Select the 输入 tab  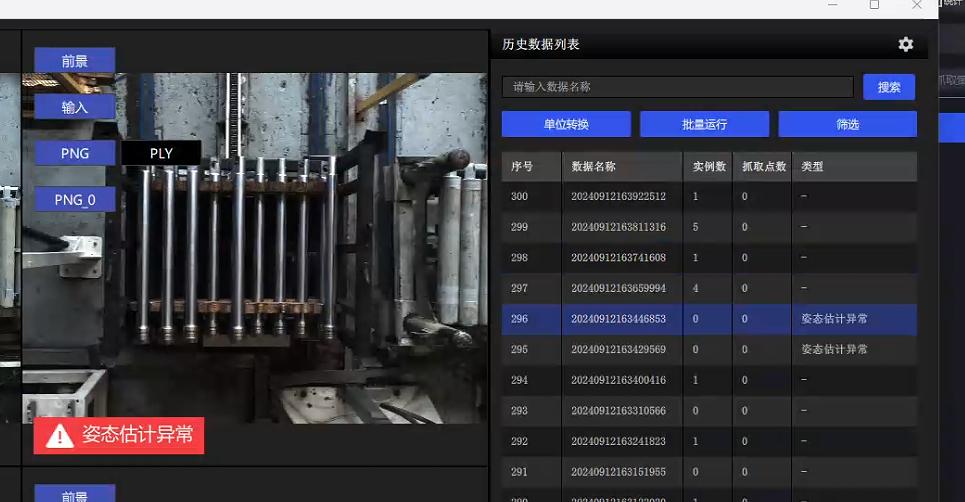74,107
